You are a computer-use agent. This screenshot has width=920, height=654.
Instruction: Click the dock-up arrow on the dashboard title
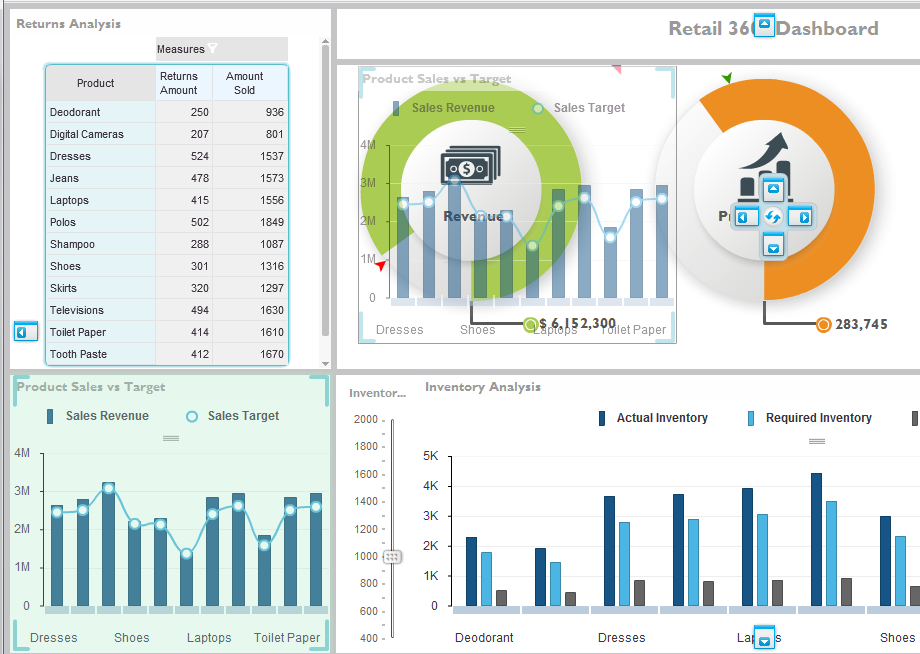tap(764, 26)
